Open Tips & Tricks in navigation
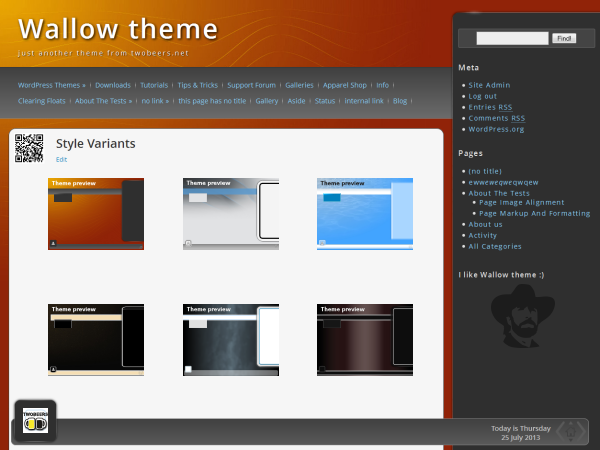Screen dimensions: 600x450 (197, 86)
